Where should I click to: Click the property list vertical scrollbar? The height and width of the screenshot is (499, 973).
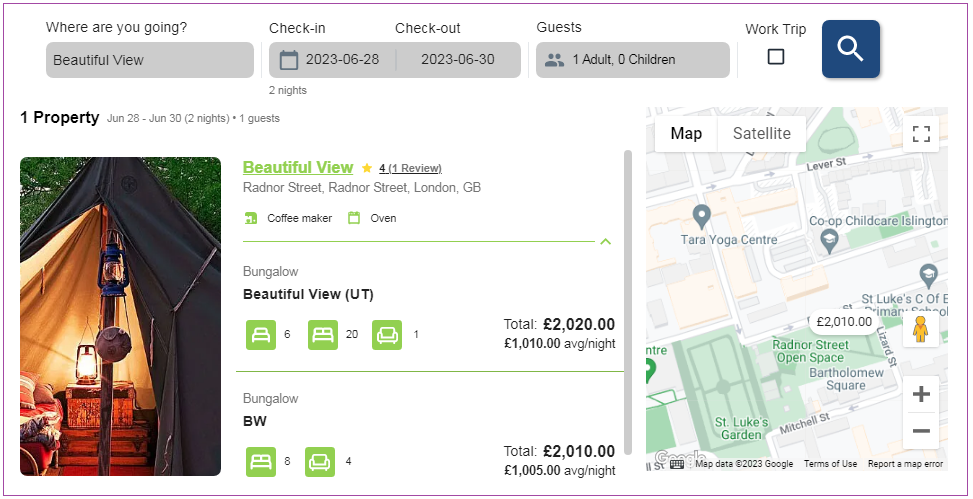point(627,302)
